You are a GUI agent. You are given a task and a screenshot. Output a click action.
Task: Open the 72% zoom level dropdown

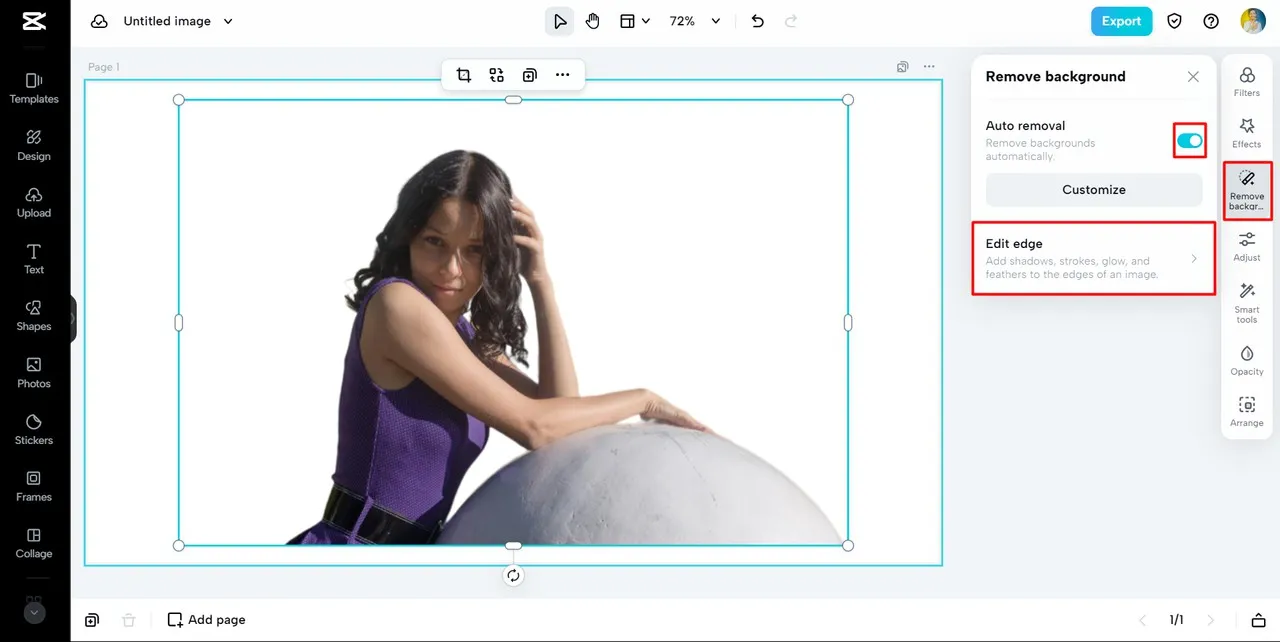coord(694,20)
